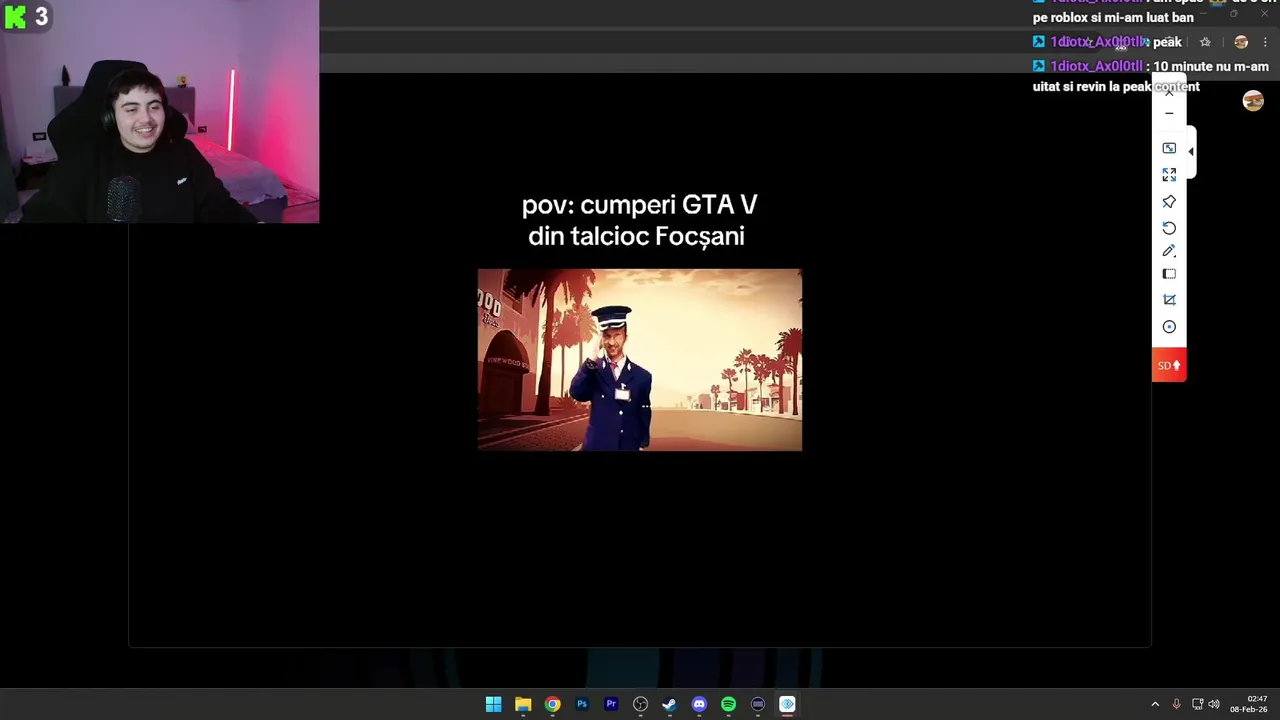Open Steam from the taskbar

669,704
